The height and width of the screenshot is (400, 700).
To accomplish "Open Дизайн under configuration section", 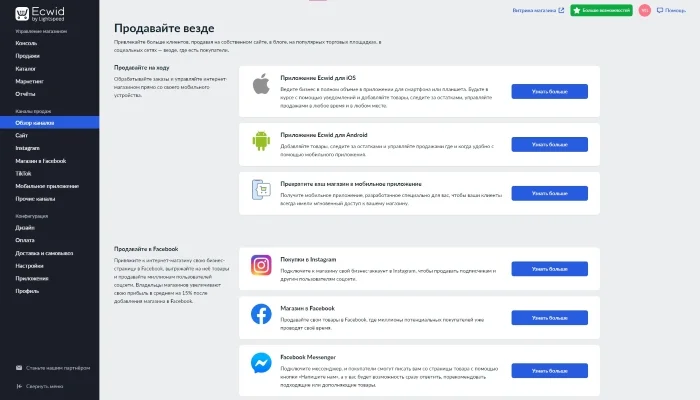I will pyautogui.click(x=25, y=228).
